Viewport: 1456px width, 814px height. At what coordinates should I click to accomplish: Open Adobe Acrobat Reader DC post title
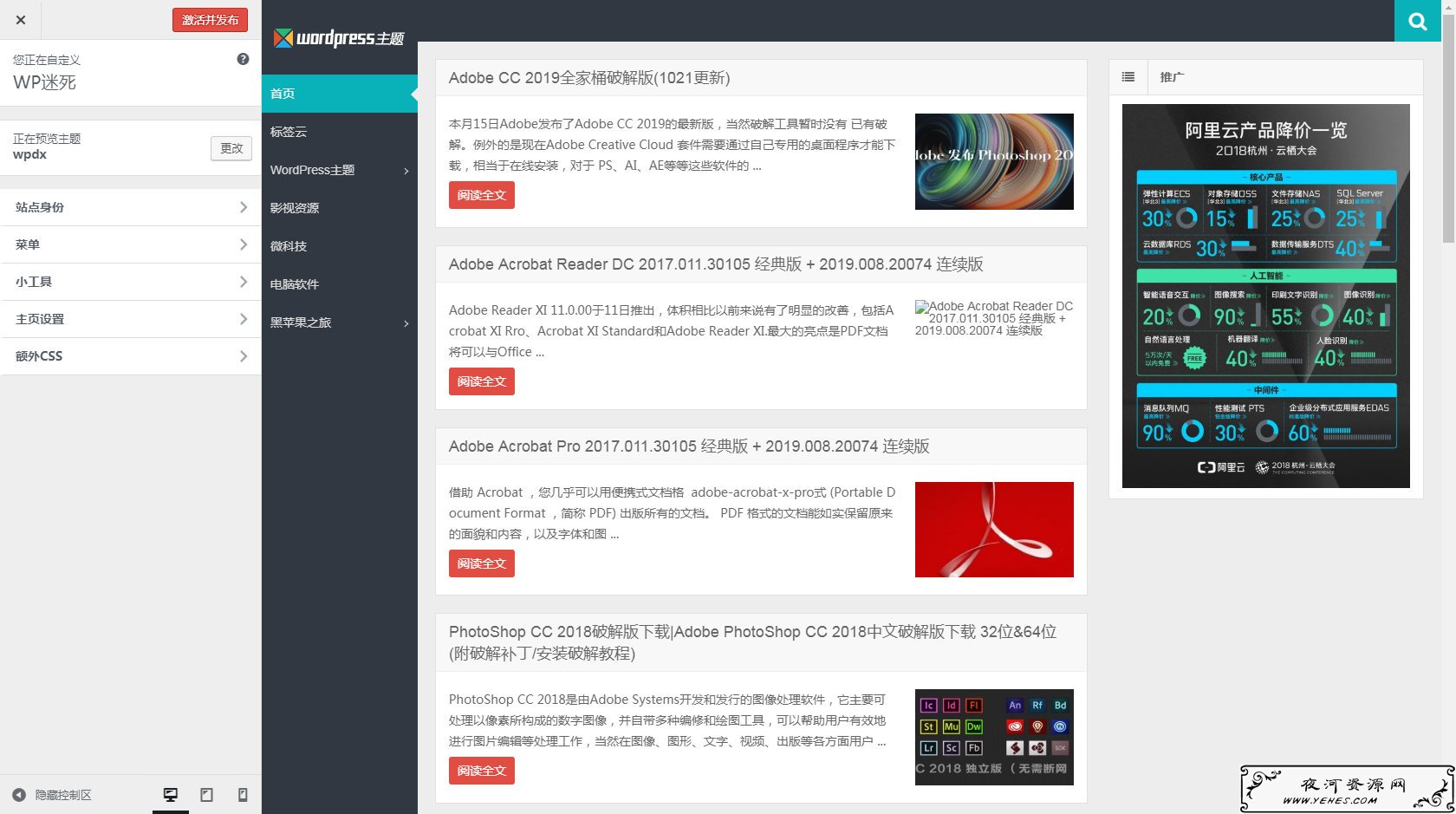(716, 264)
